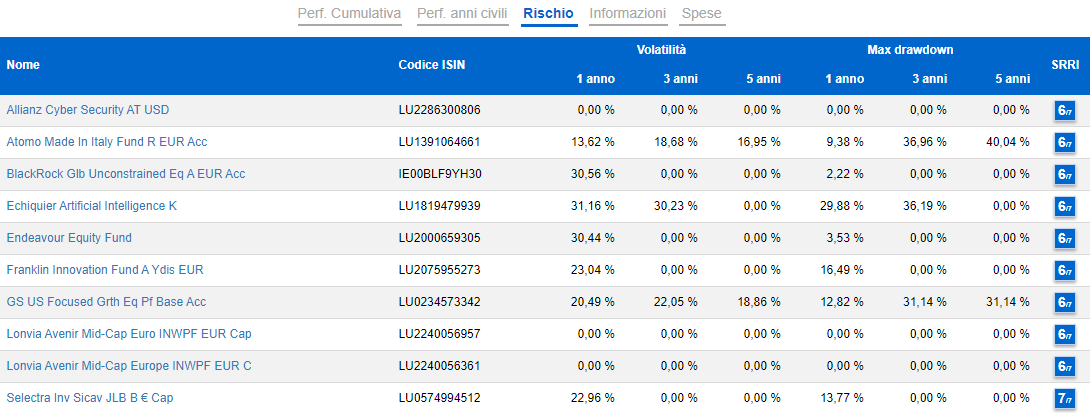
Task: Click the 23,04 % volatility value
Action: click(592, 270)
